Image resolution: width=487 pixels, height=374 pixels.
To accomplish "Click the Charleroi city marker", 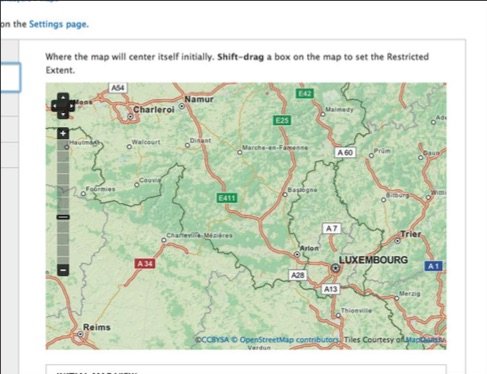I will tap(130, 116).
